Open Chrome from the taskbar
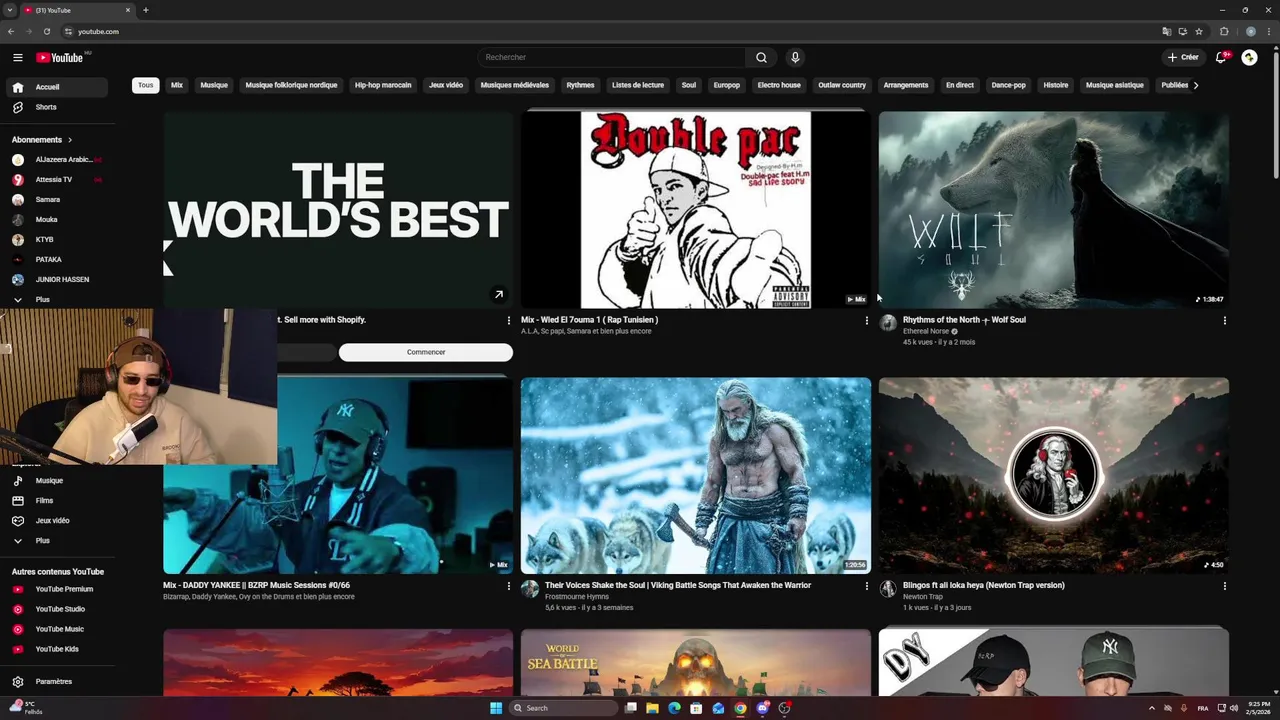The height and width of the screenshot is (720, 1280). (x=740, y=708)
